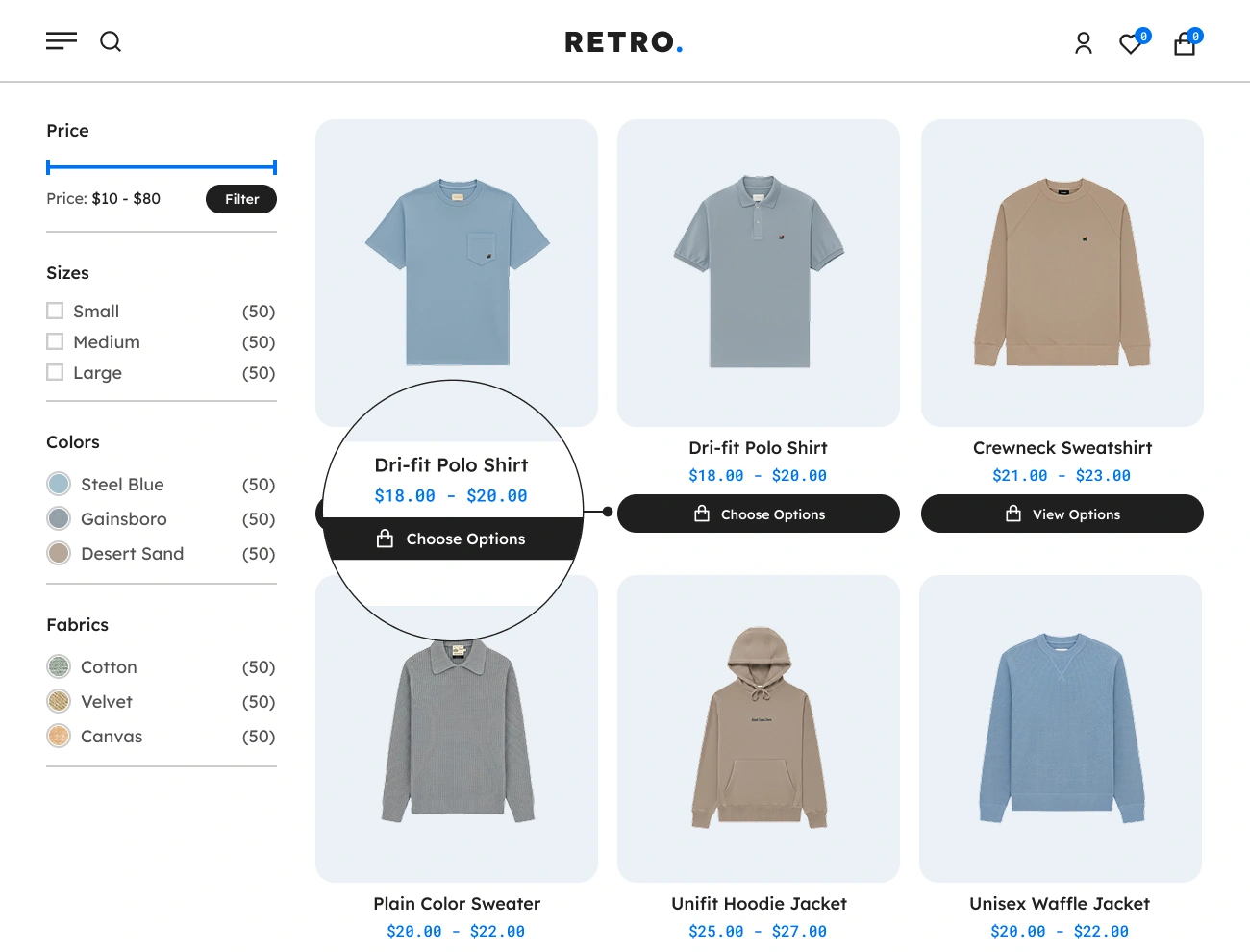Click the Desert Sand label

[x=132, y=554]
